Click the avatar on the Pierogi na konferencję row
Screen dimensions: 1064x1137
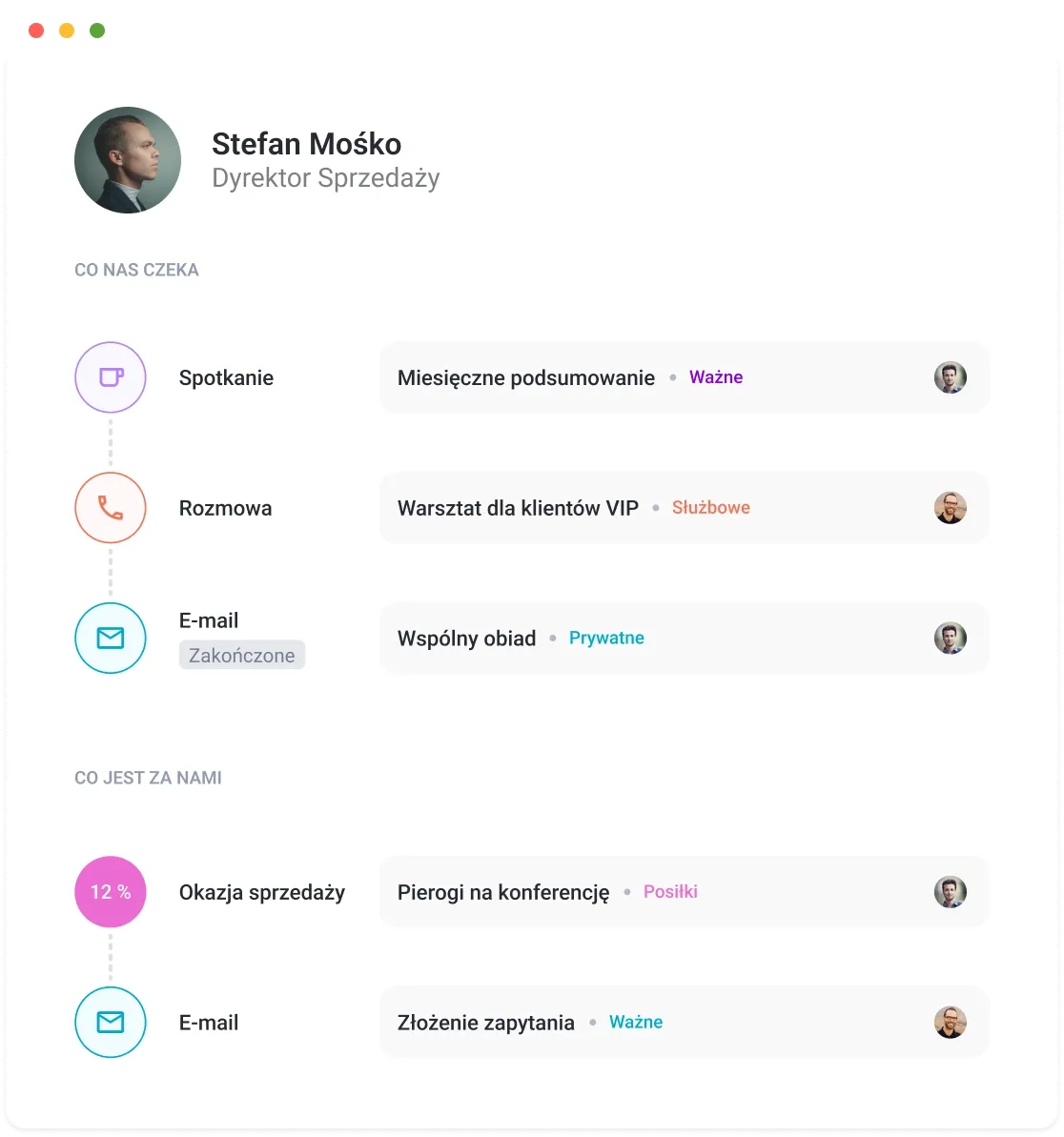pyautogui.click(x=951, y=892)
